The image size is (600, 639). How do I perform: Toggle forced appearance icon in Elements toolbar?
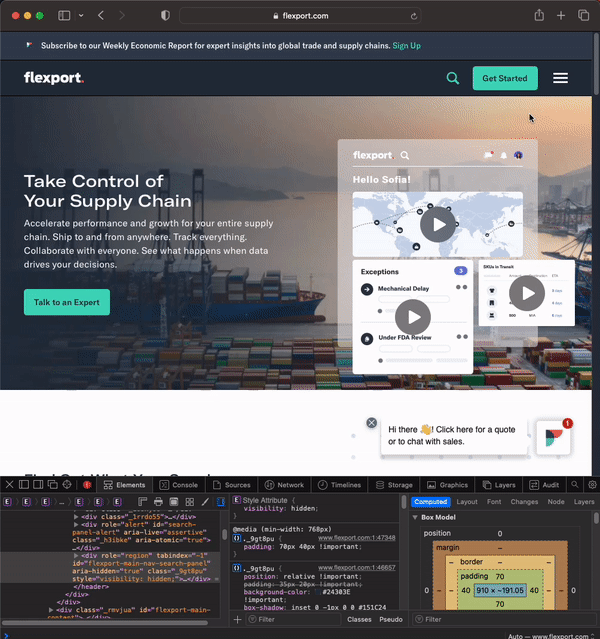(x=174, y=502)
